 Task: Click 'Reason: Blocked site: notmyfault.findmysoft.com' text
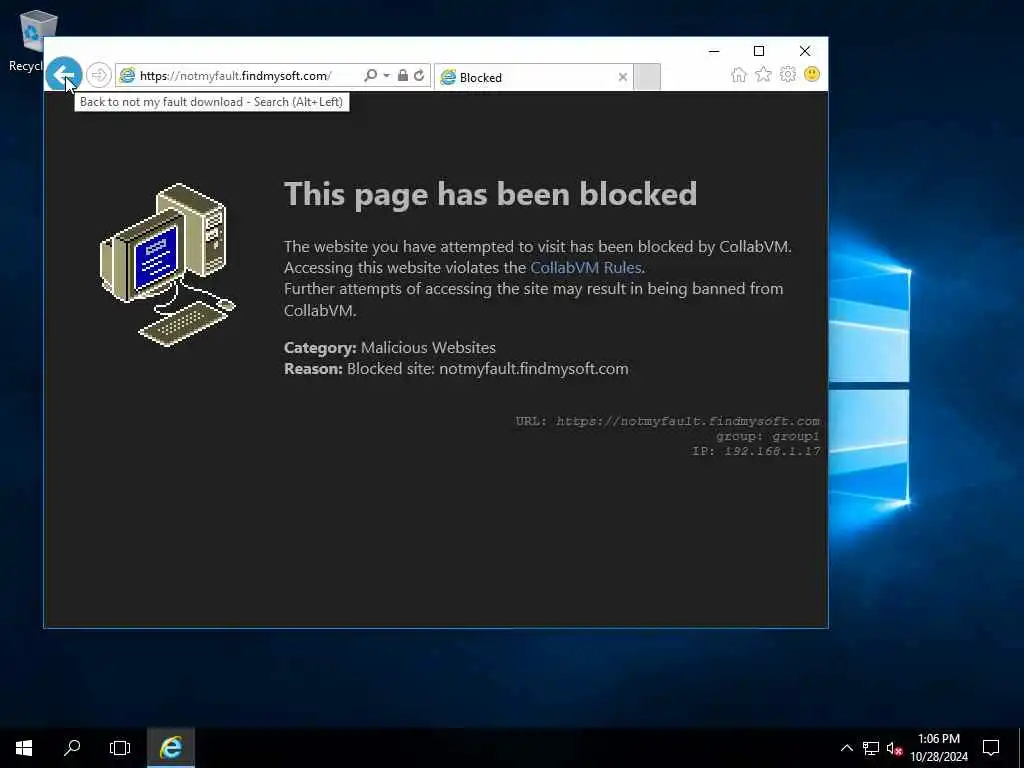tap(456, 369)
